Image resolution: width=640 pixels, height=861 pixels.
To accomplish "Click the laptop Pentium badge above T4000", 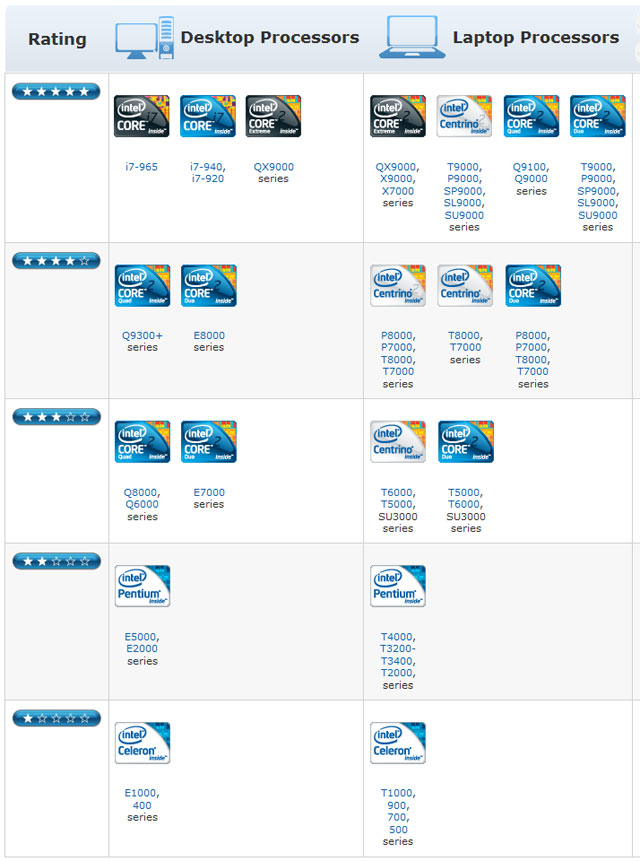I will [x=398, y=586].
